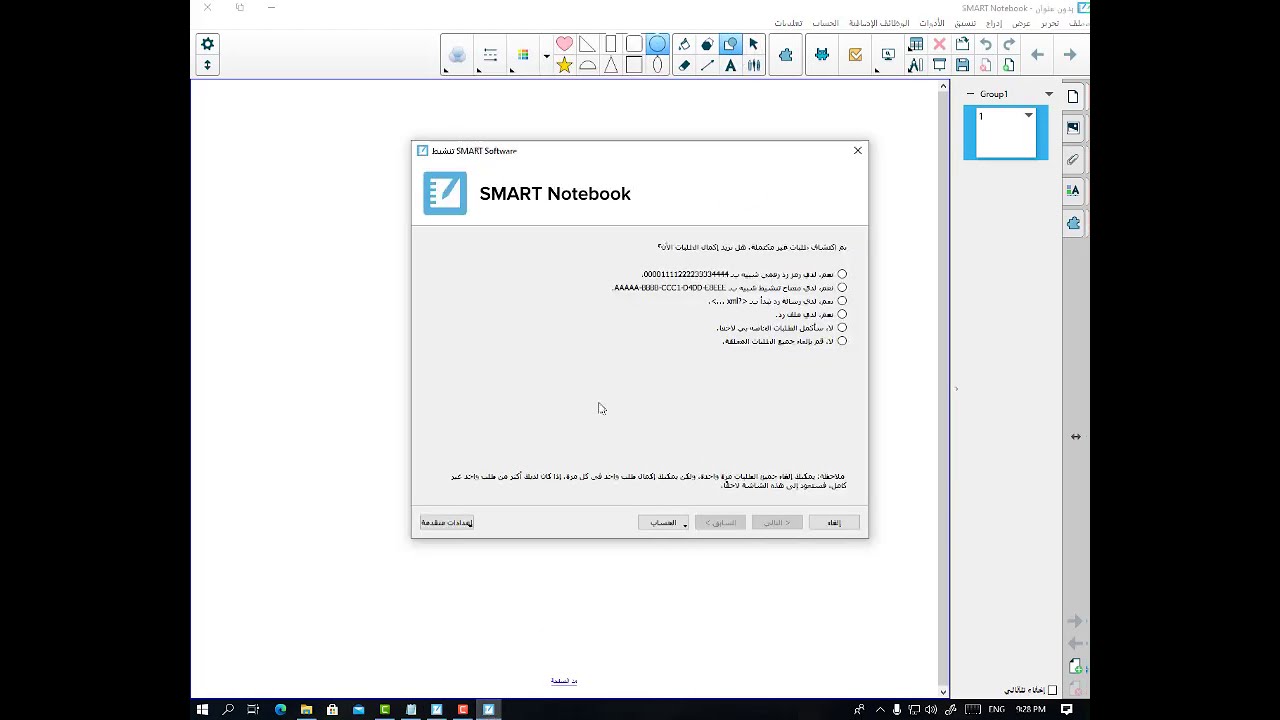Open the Properties sidebar tab
The image size is (1280, 720).
click(1073, 190)
